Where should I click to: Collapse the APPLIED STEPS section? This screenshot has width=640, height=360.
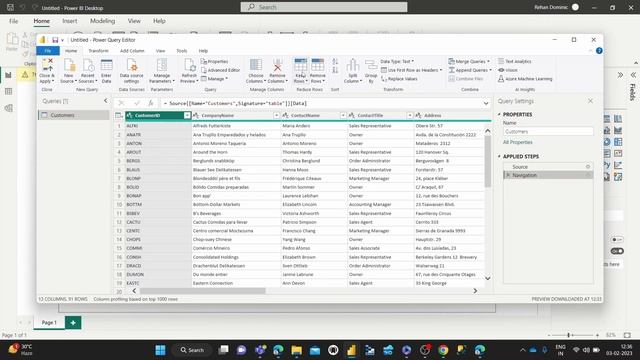(499, 156)
